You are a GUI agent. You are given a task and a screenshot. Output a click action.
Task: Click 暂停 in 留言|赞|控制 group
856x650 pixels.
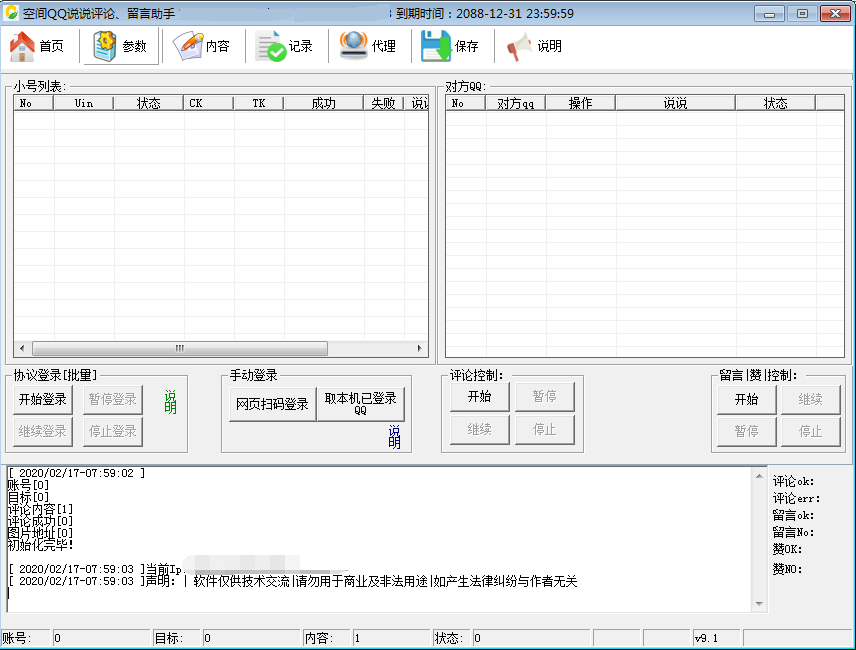pyautogui.click(x=746, y=432)
